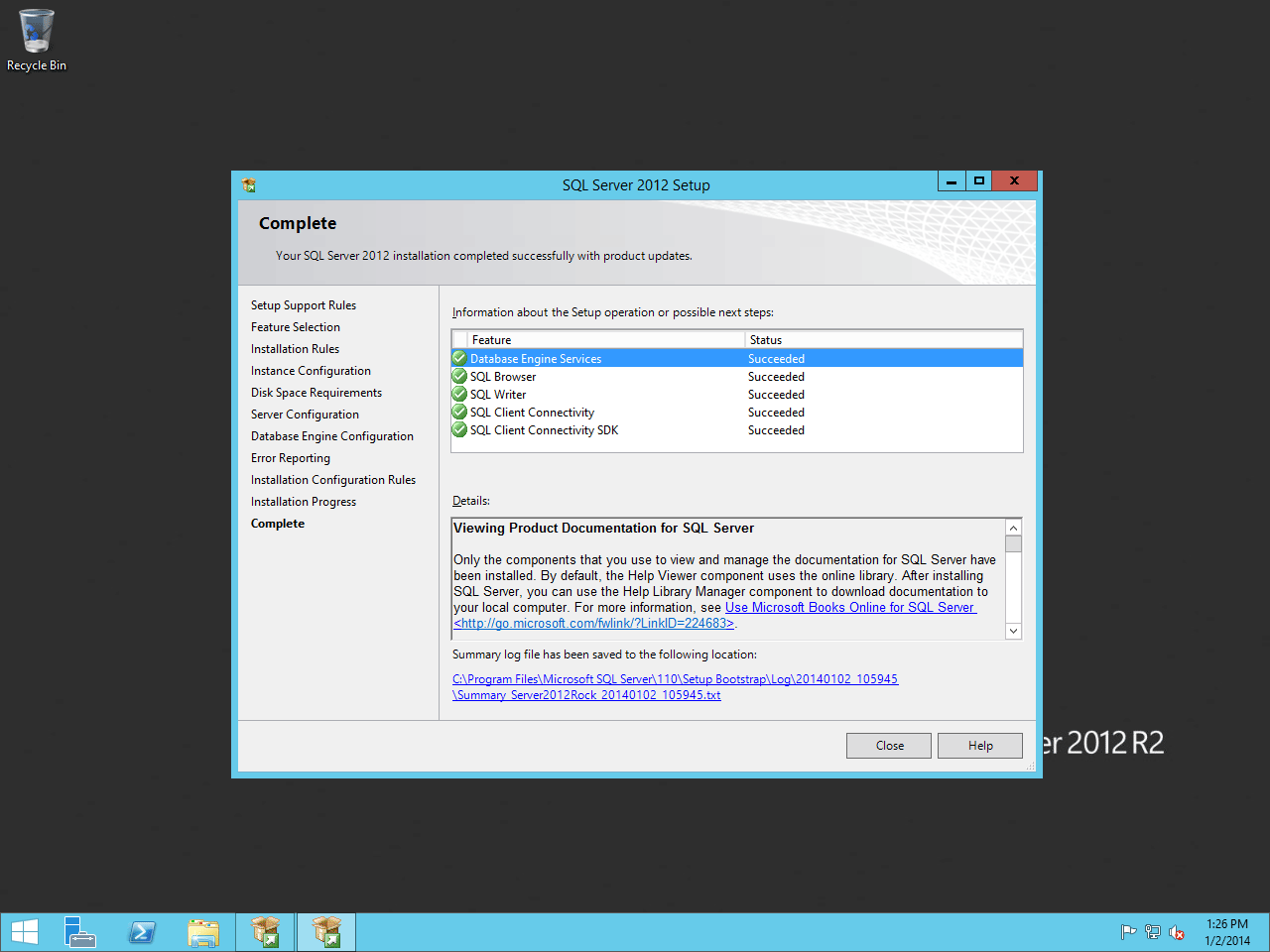
Task: Click the SQL Server Setup title bar icon
Action: [249, 185]
